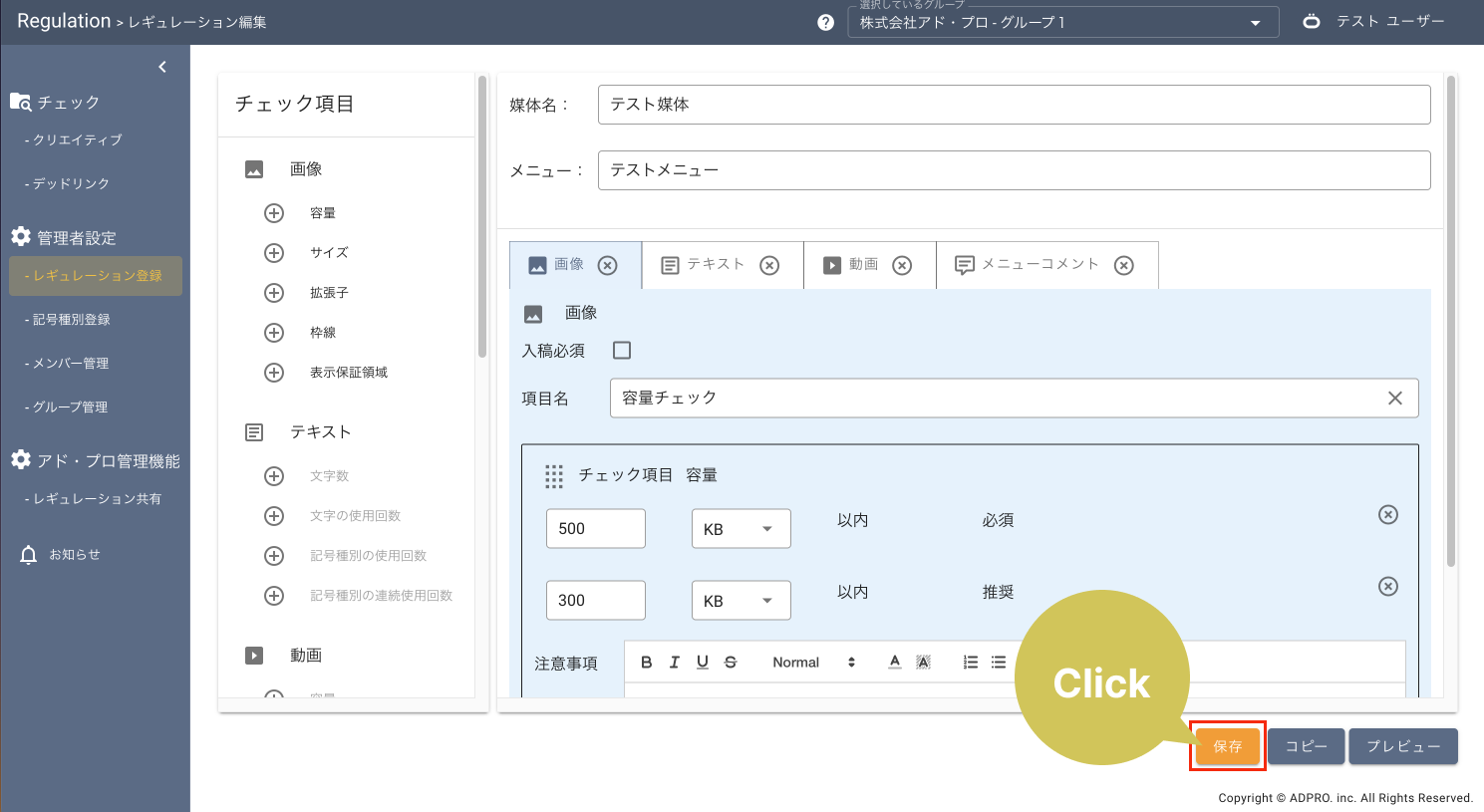Click the plus icon next to 容量
The image size is (1484, 812).
click(274, 213)
